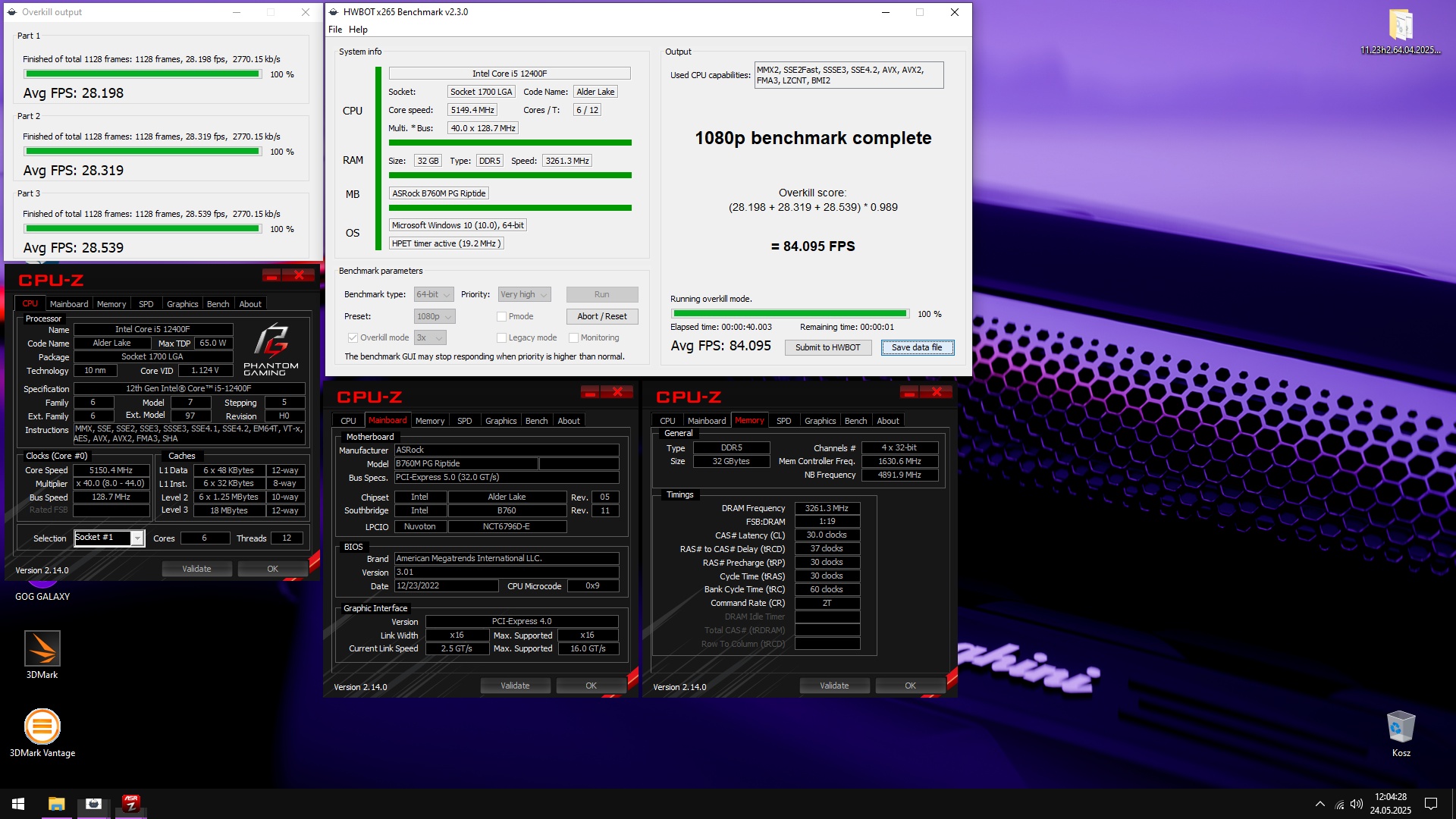Click OK in CPU-Z CPU window

point(272,569)
